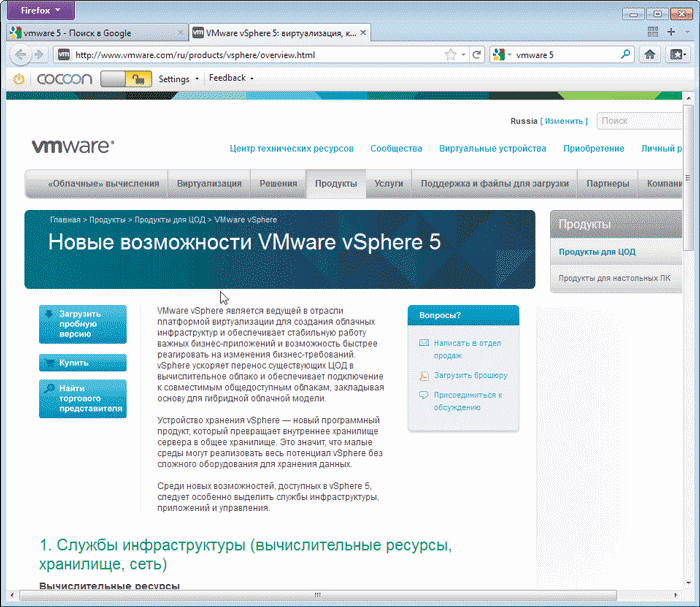Click Присоединиться к обсуждению link
700x607 pixels.
[x=468, y=401]
